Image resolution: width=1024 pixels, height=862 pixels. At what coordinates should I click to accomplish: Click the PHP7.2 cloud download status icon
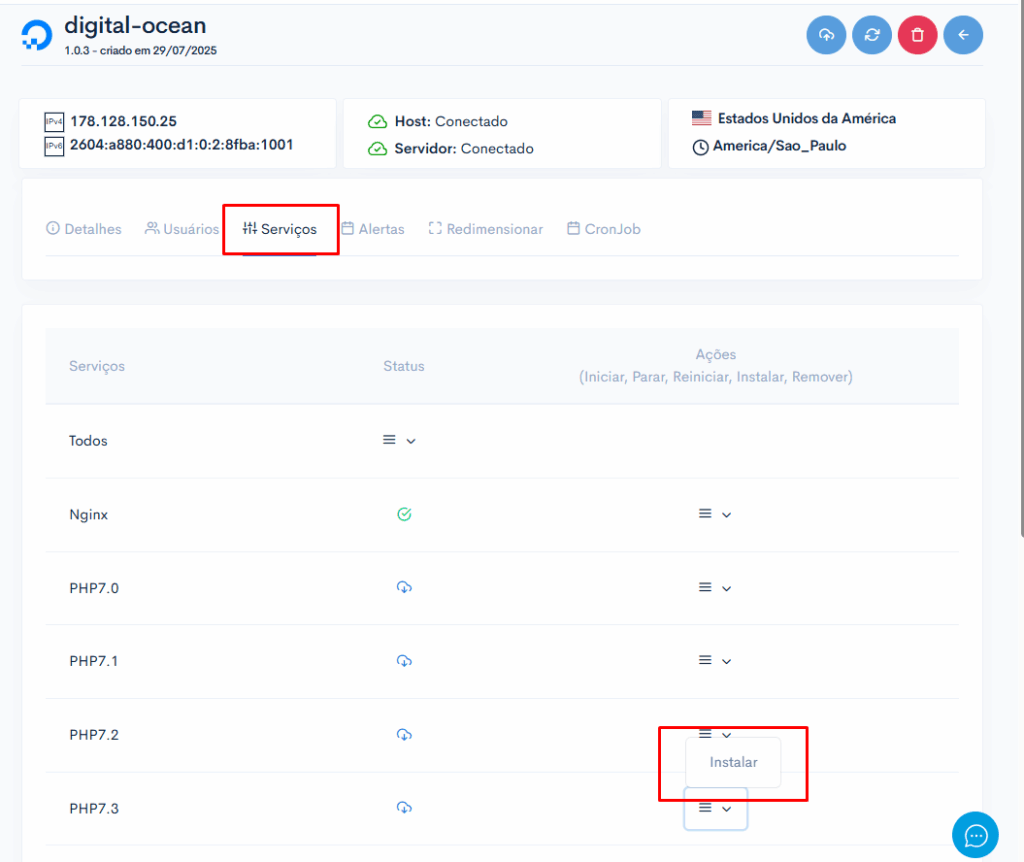pyautogui.click(x=404, y=735)
